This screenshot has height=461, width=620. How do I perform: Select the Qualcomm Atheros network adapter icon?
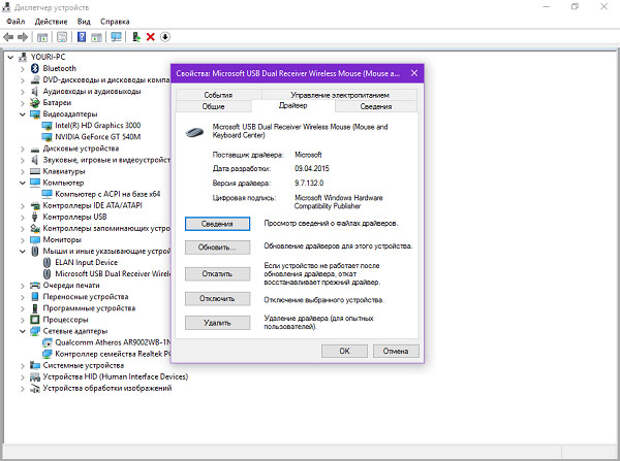[47, 342]
